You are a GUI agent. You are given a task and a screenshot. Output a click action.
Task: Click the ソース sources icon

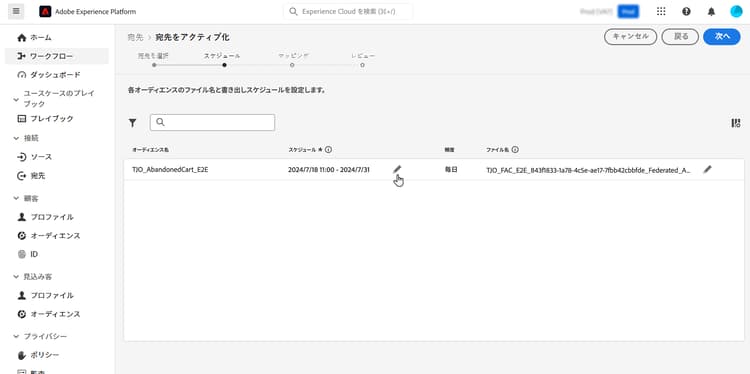point(22,157)
